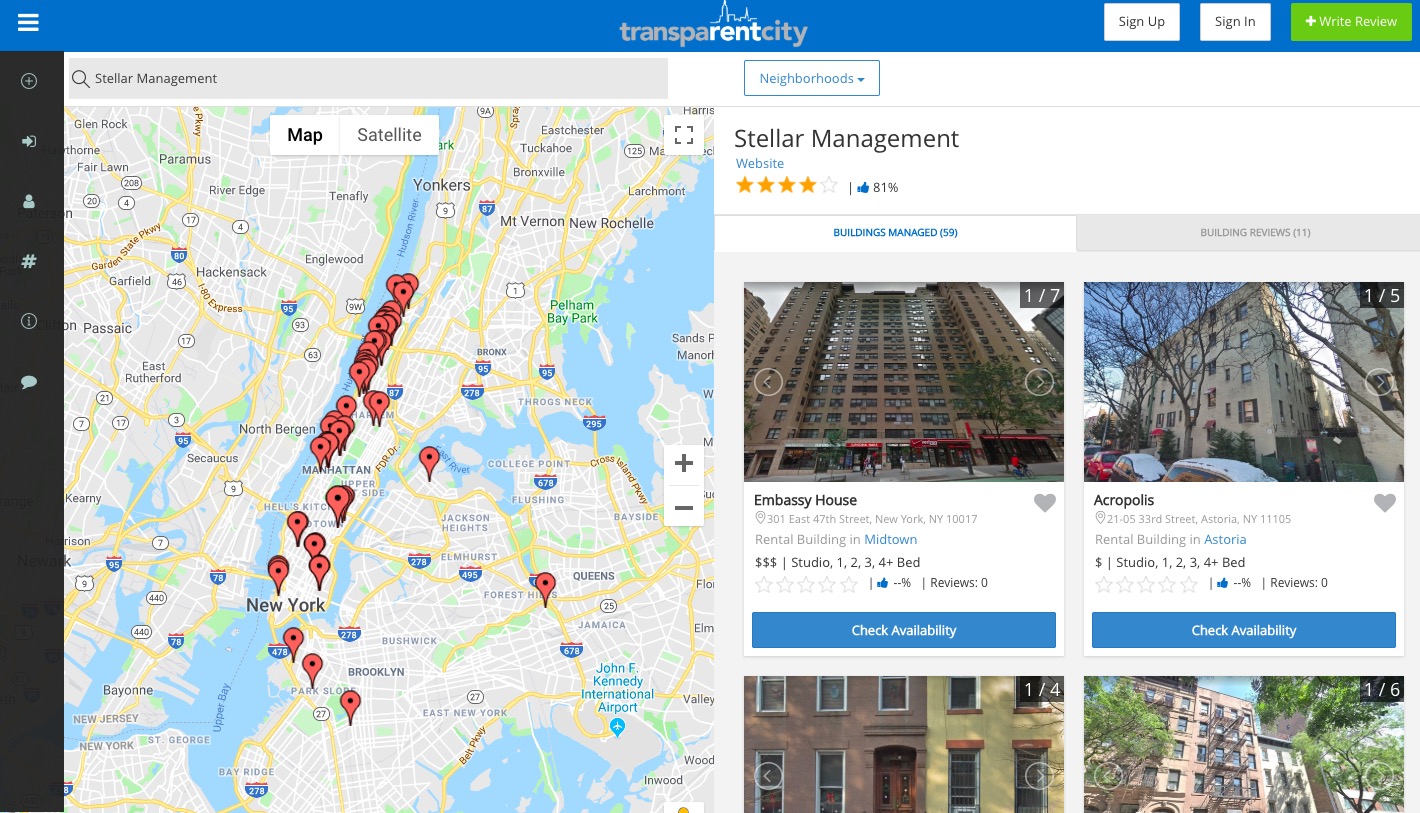Open the Acropolis building title

point(1124,500)
